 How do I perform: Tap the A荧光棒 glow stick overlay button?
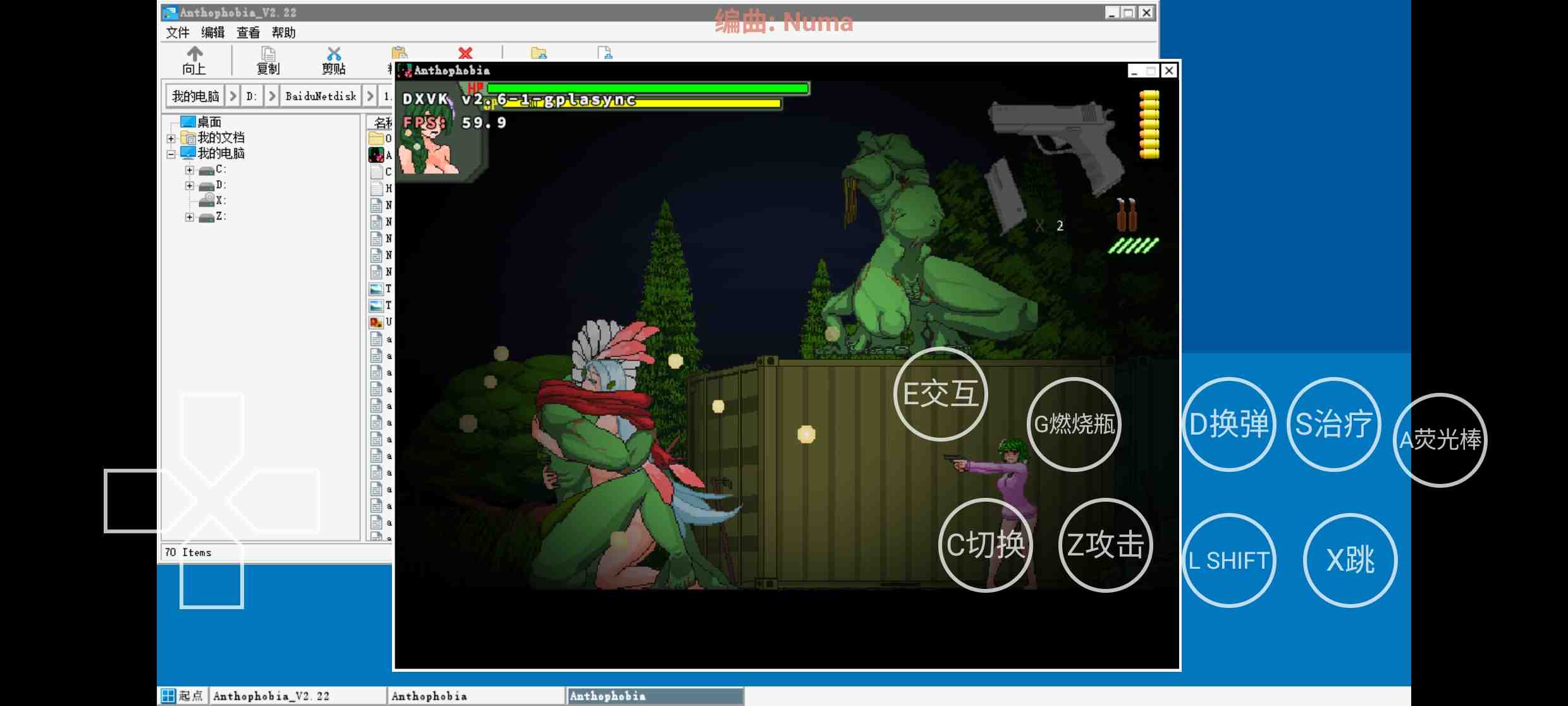coord(1440,440)
